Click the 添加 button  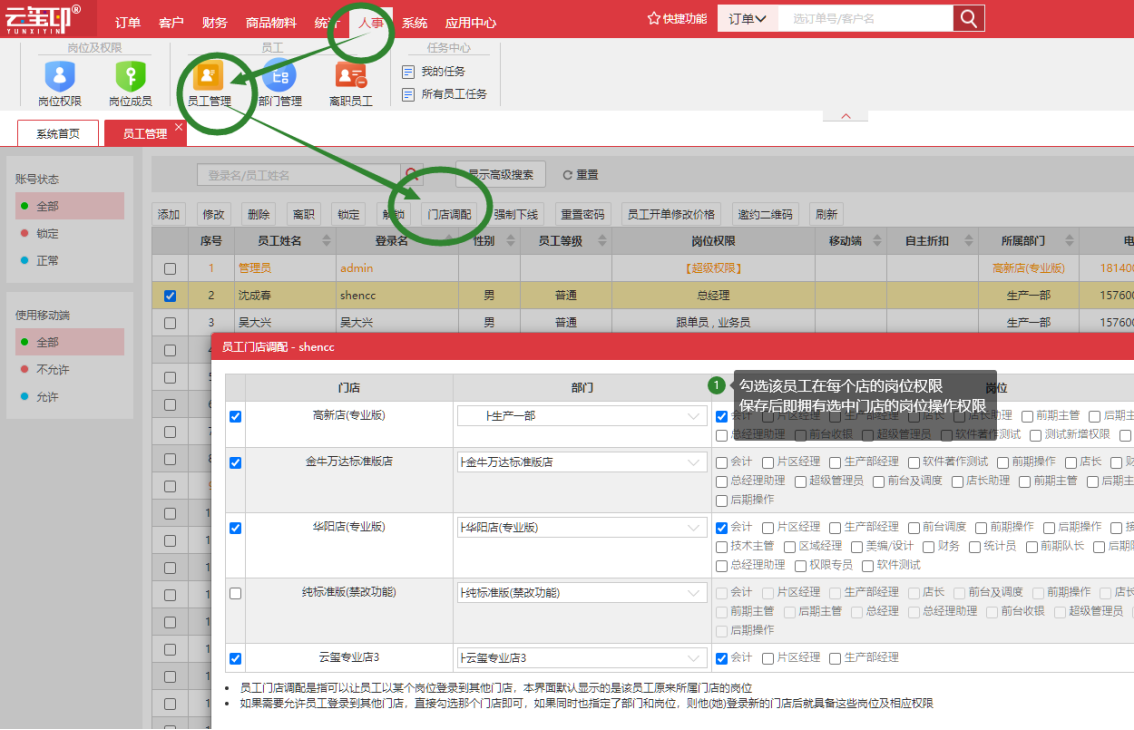(169, 214)
